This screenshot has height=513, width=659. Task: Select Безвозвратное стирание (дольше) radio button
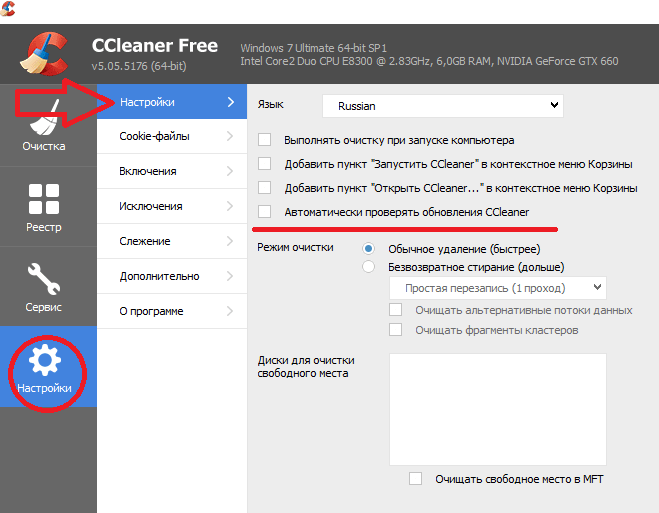[369, 267]
